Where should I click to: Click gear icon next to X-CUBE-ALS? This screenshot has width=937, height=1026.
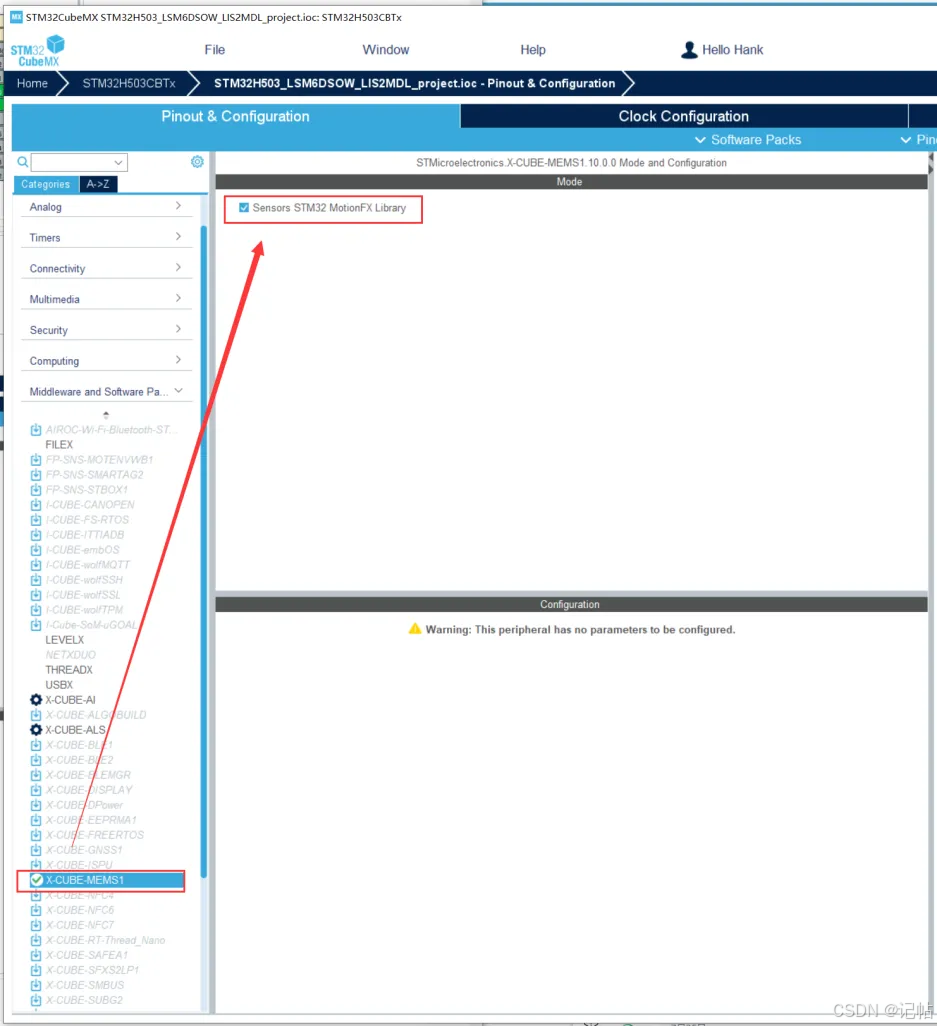click(x=36, y=730)
